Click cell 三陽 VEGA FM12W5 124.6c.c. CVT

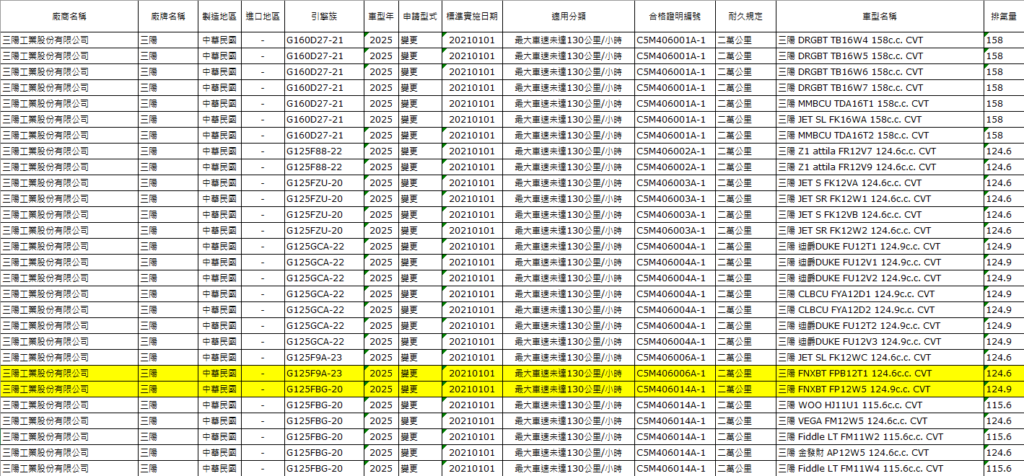[x=880, y=421]
